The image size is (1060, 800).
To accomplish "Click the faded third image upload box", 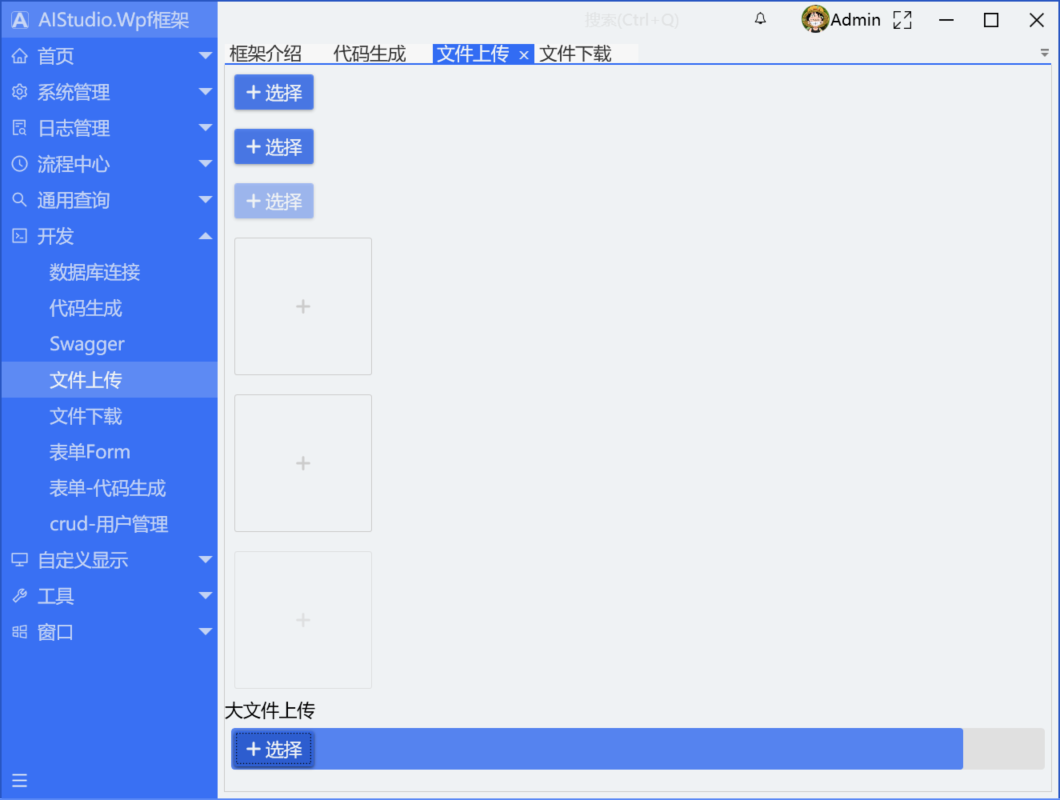I will coord(303,620).
